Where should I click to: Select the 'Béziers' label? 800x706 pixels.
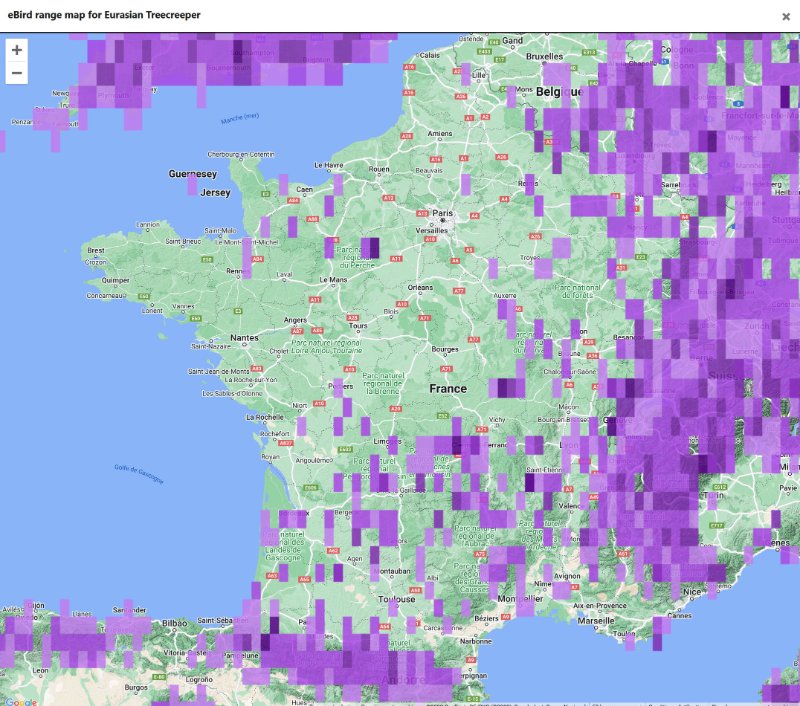pos(486,618)
